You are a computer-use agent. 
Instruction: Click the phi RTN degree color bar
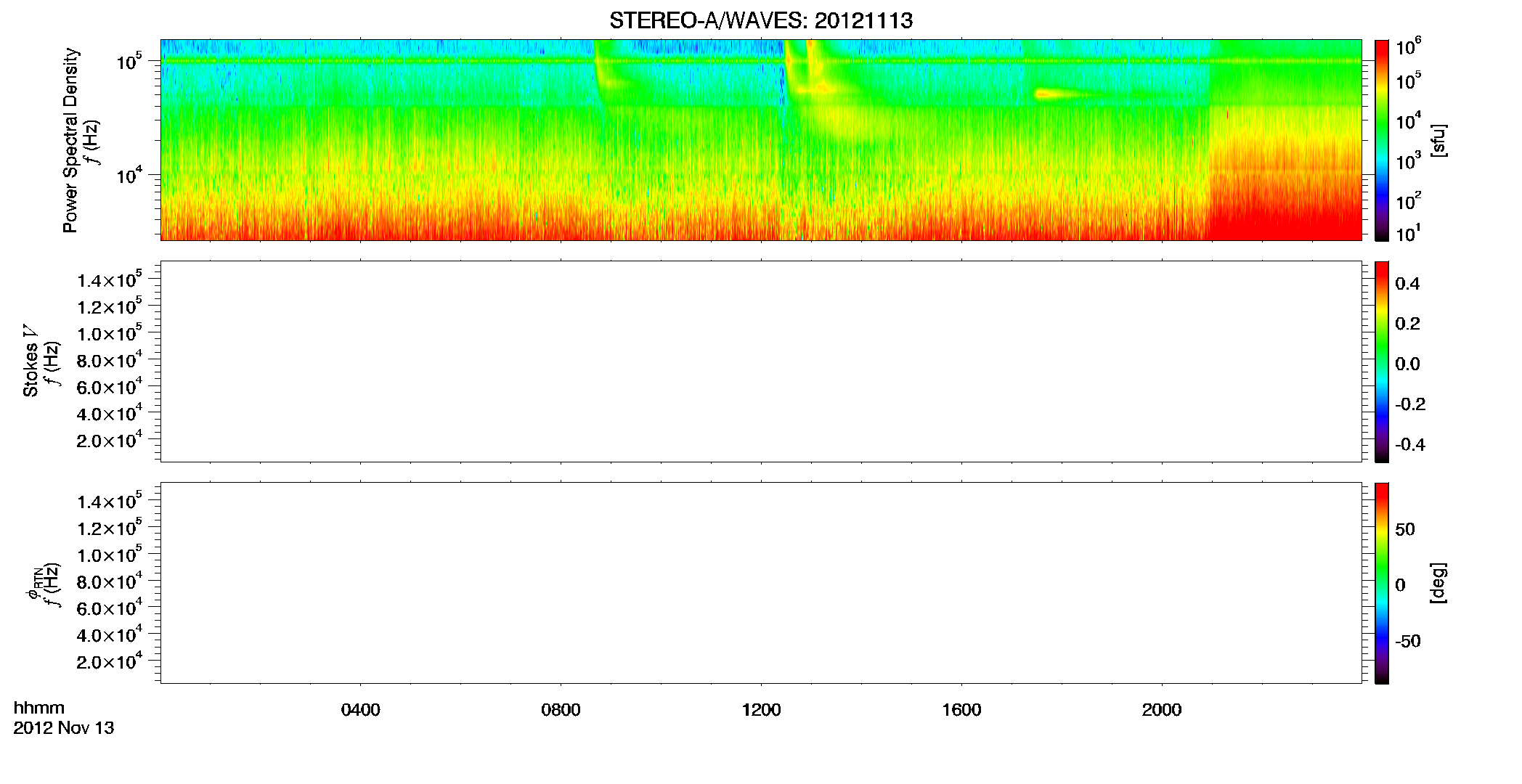(x=1382, y=583)
